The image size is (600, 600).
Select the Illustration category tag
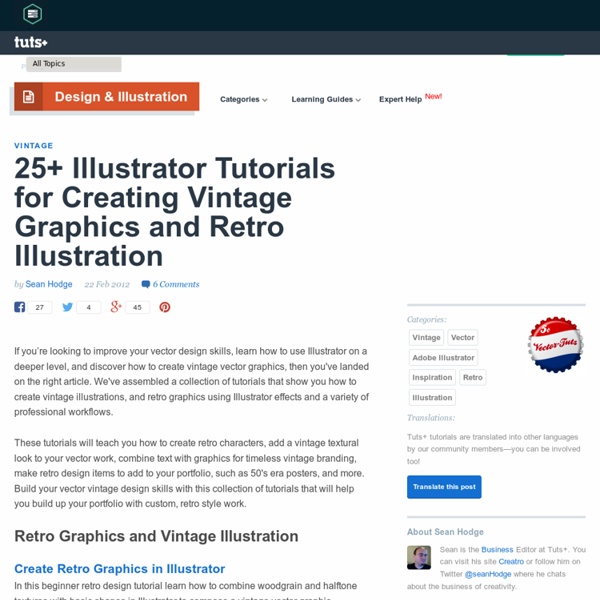click(432, 398)
